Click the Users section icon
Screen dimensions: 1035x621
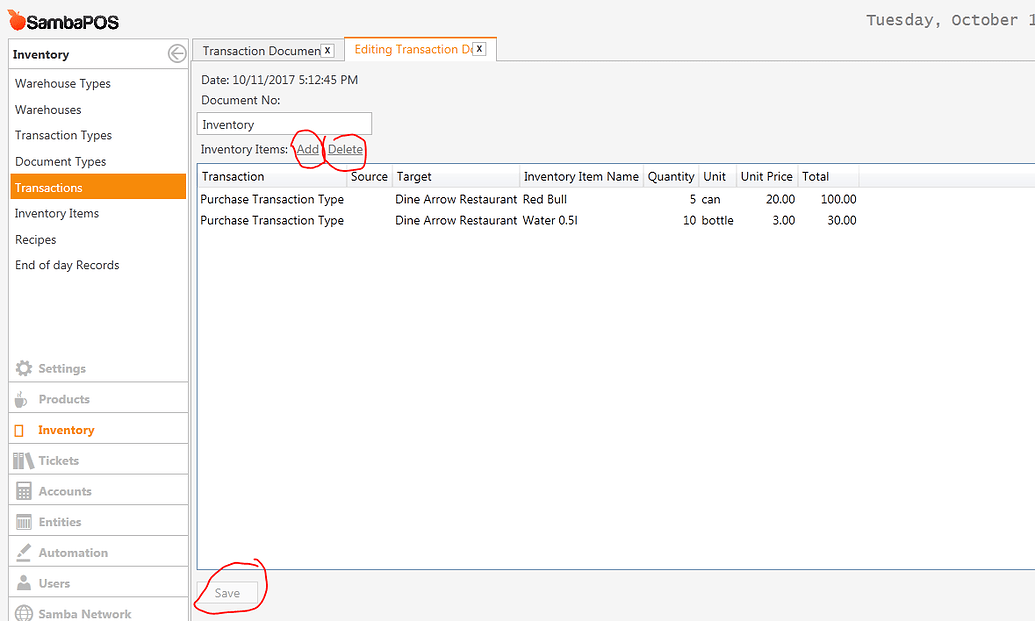(x=22, y=582)
